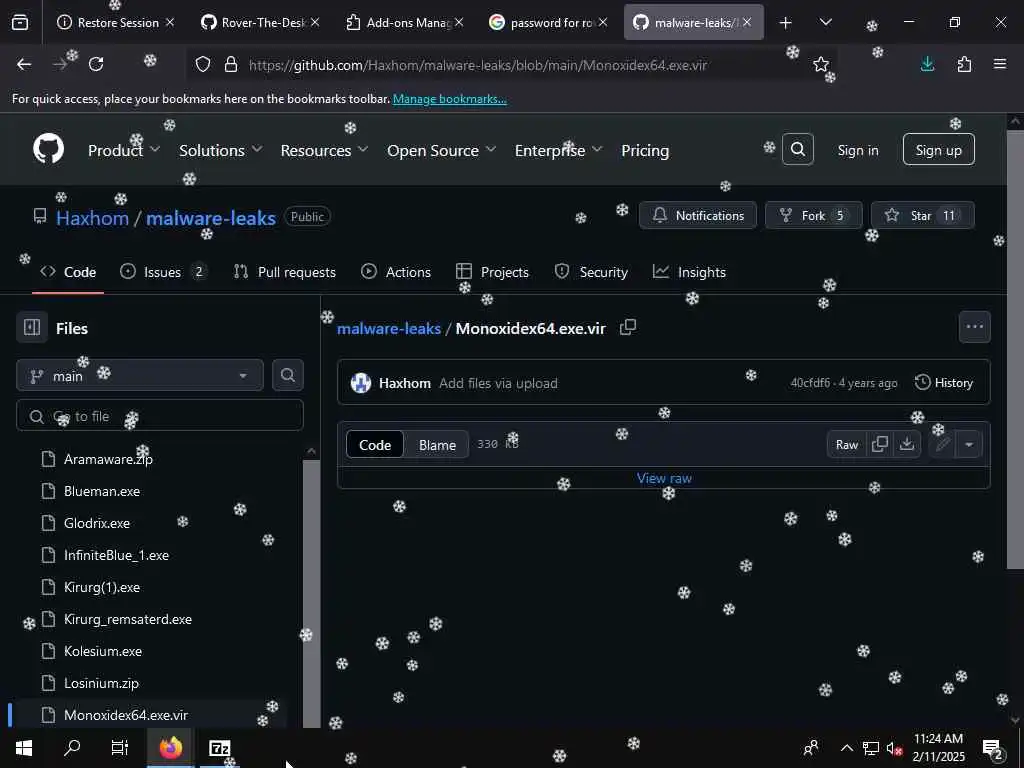Select Kolesium.exe in the file tree

coord(103,651)
